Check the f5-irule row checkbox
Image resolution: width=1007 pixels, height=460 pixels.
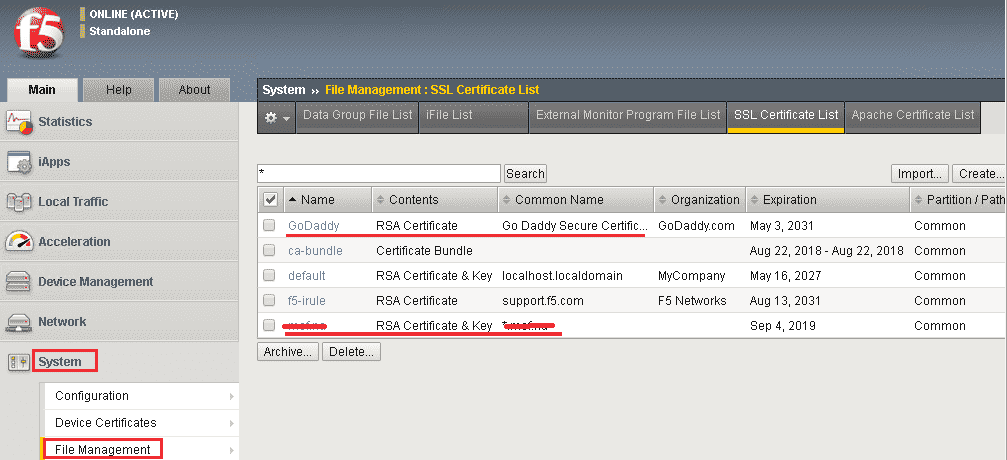(269, 301)
